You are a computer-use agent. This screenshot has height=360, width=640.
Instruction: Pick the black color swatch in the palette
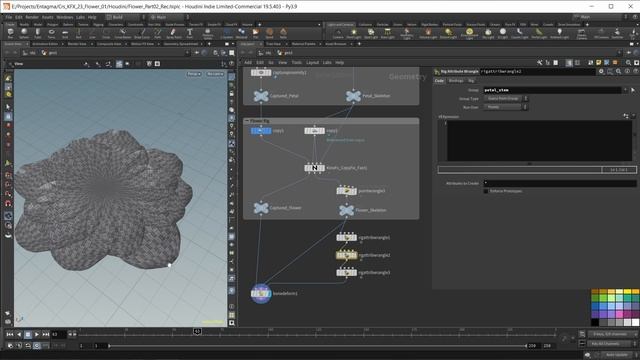[595, 322]
